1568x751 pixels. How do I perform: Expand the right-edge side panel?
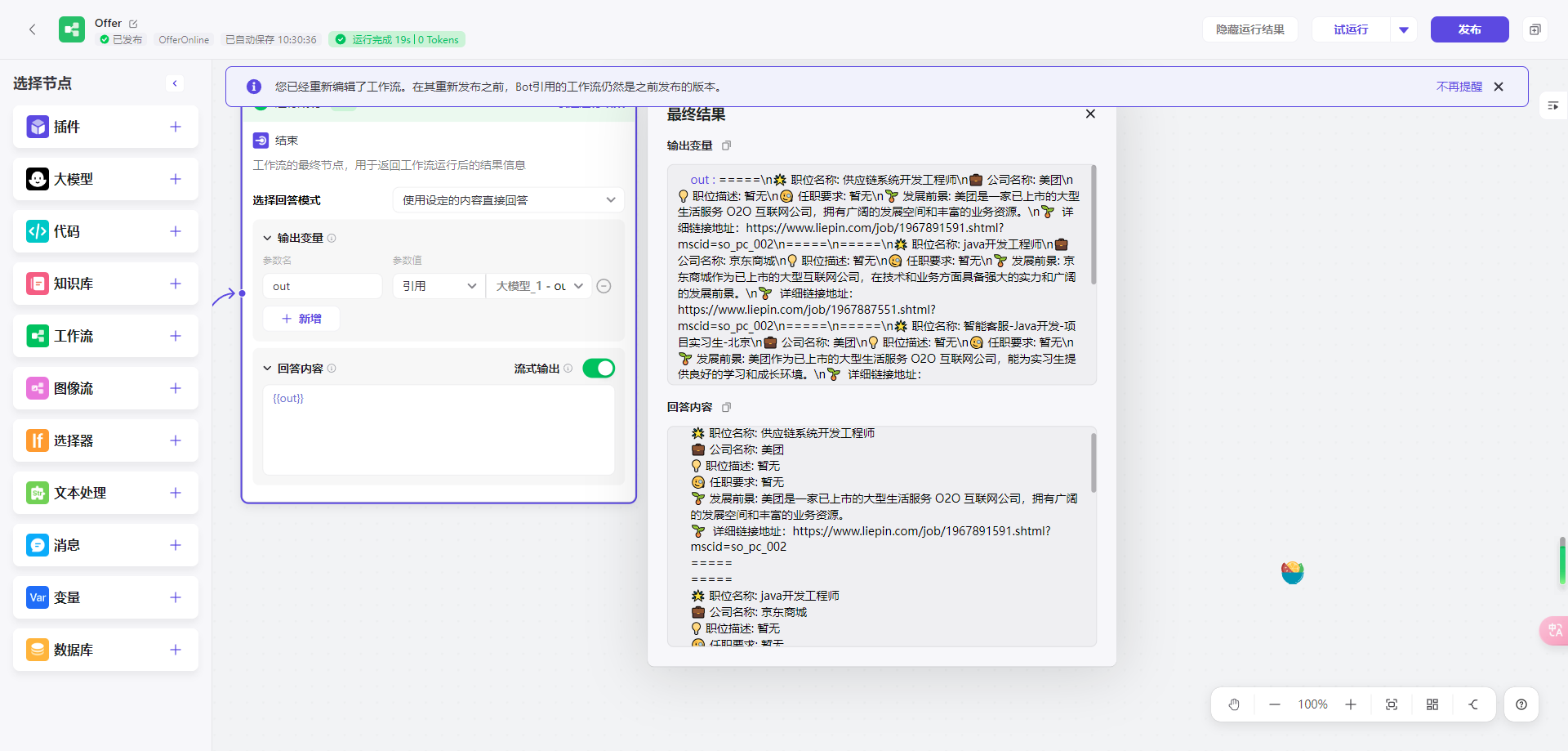click(1553, 105)
